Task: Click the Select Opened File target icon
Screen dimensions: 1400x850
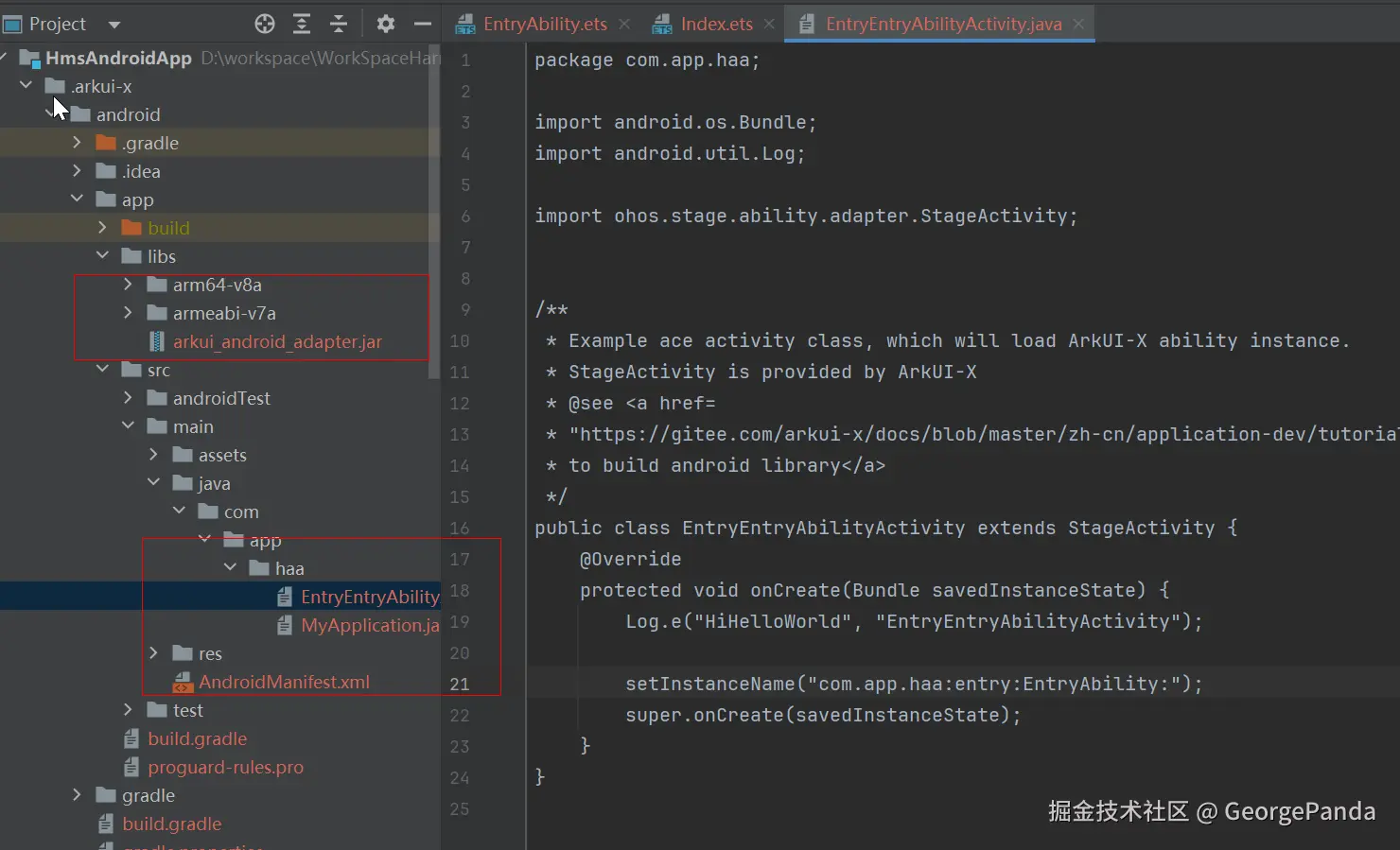Action: (265, 25)
